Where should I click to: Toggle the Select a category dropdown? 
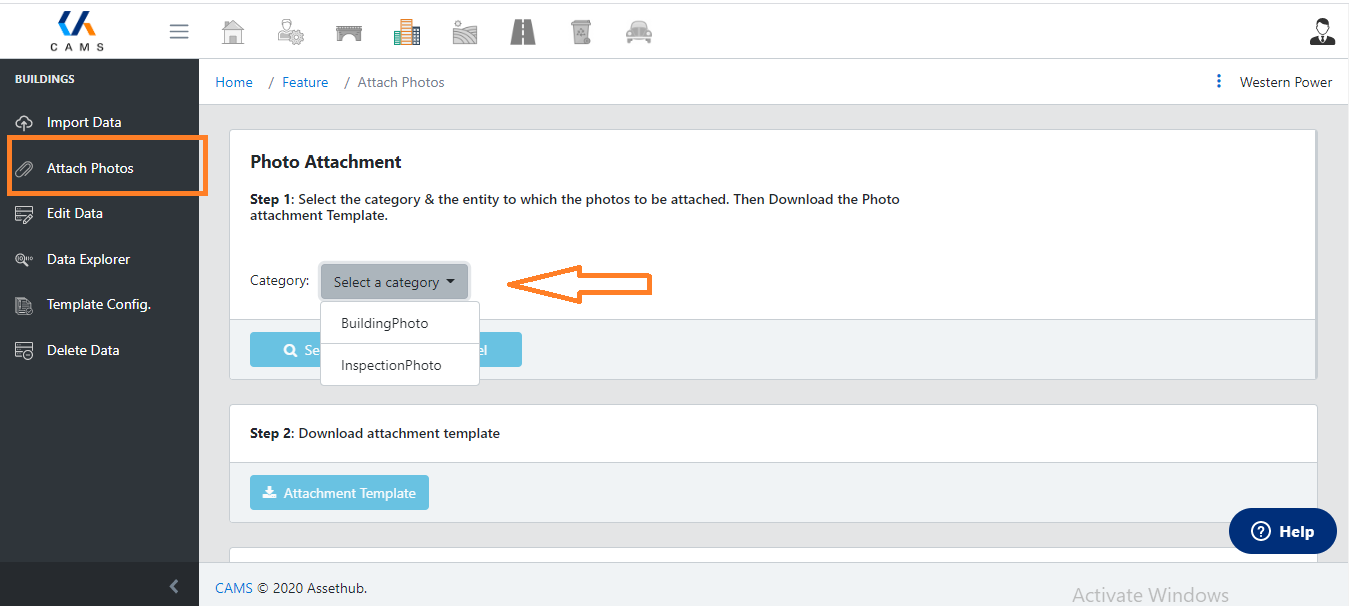click(x=394, y=282)
